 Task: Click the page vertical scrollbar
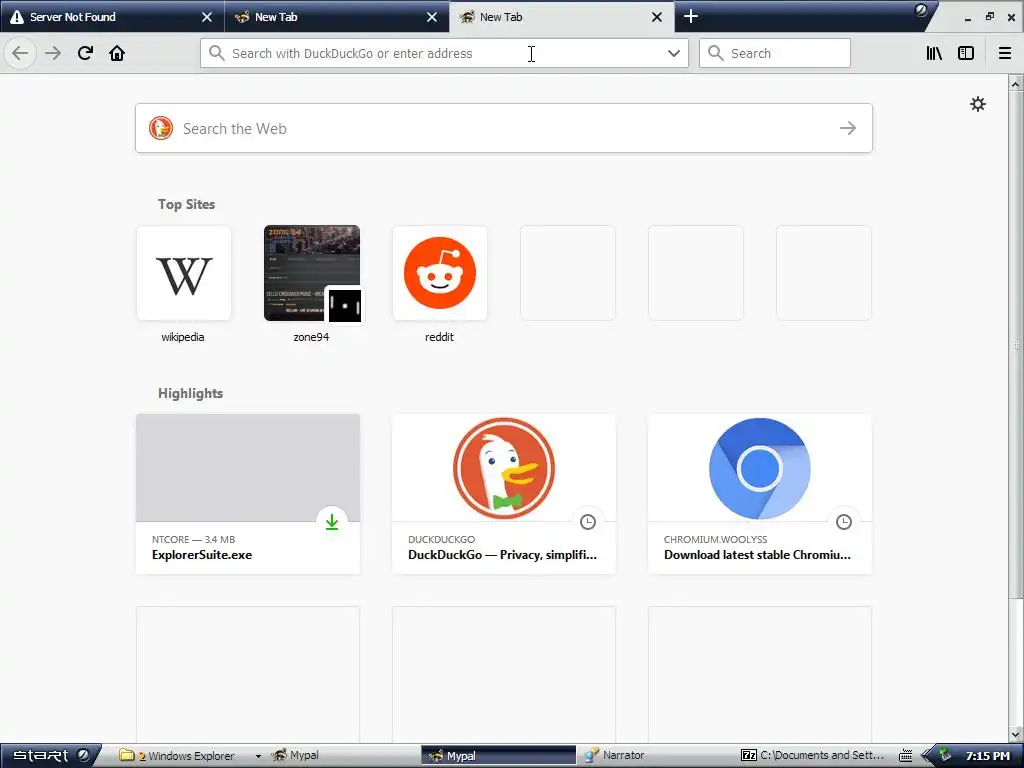pyautogui.click(x=1016, y=343)
